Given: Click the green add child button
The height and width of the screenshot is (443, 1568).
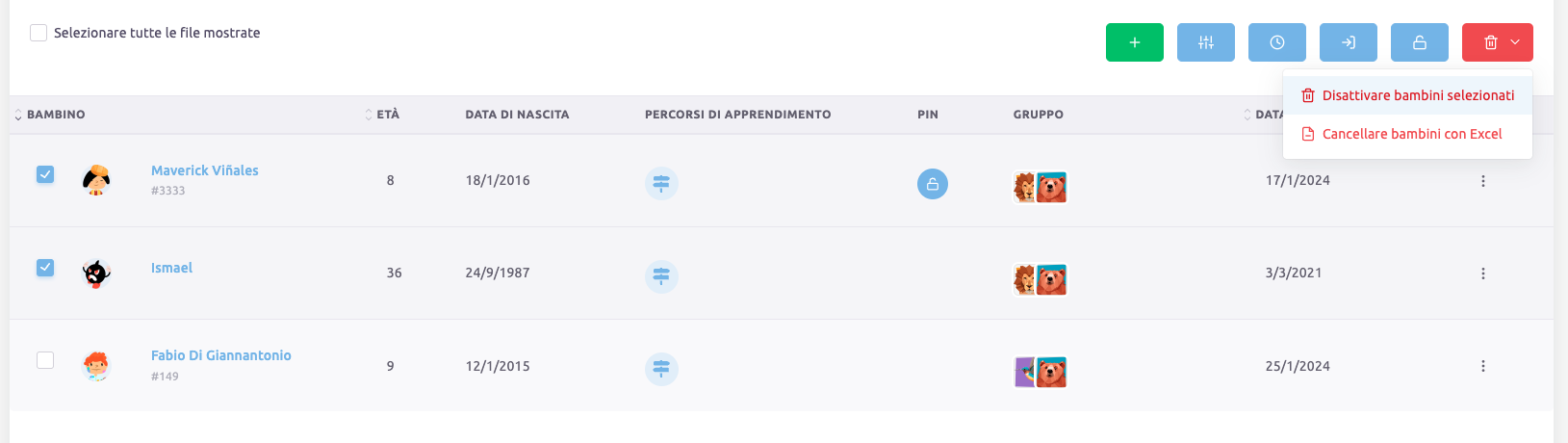Looking at the screenshot, I should pyautogui.click(x=1134, y=42).
